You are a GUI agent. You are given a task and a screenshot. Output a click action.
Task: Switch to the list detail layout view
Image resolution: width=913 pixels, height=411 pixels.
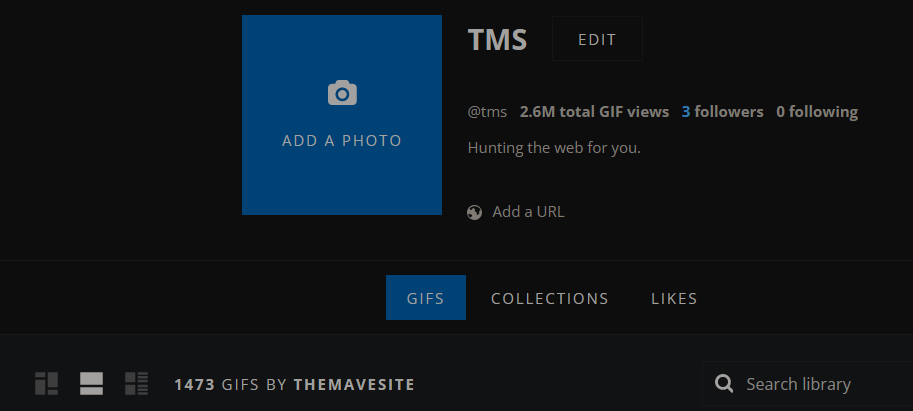tap(136, 383)
